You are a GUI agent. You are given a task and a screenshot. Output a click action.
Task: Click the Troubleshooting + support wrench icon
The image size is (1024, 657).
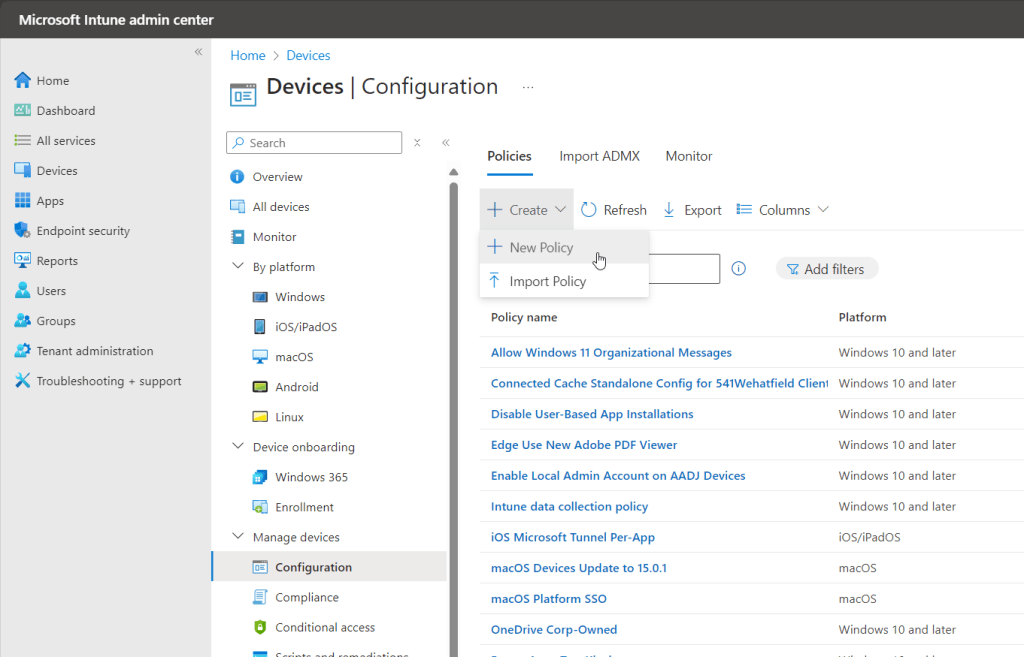23,381
